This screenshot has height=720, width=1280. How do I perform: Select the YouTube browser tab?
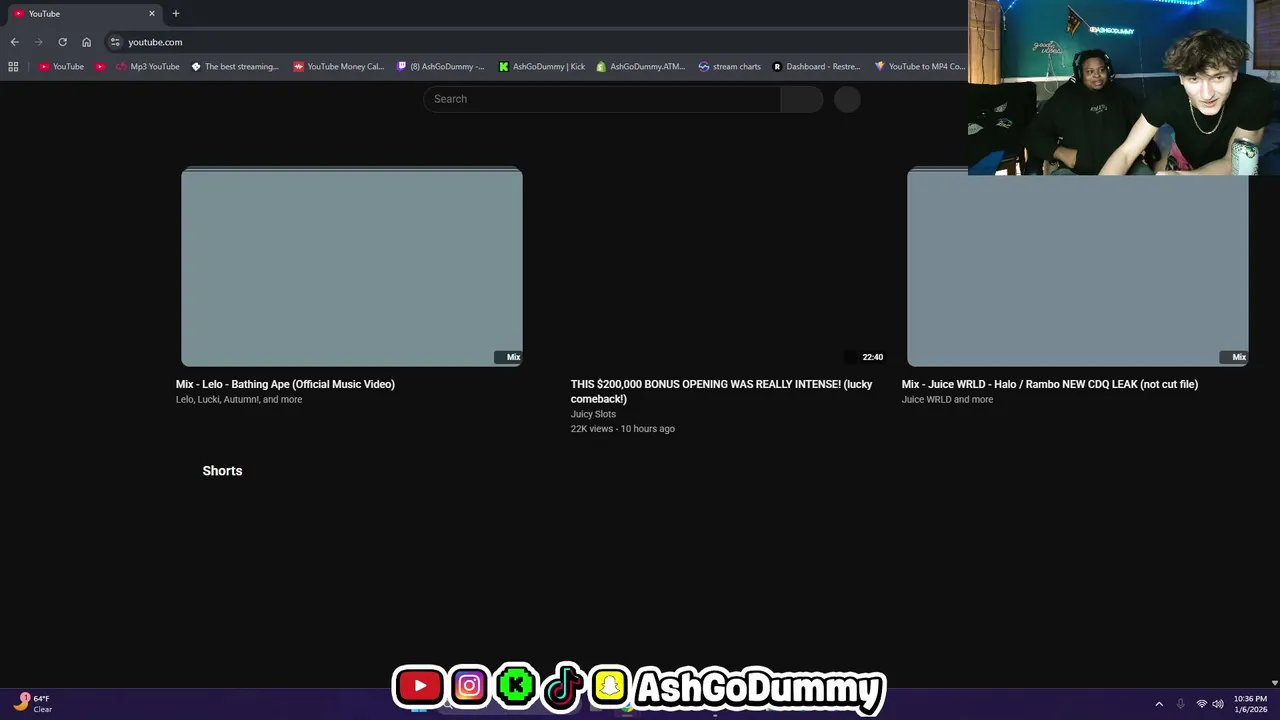click(85, 14)
